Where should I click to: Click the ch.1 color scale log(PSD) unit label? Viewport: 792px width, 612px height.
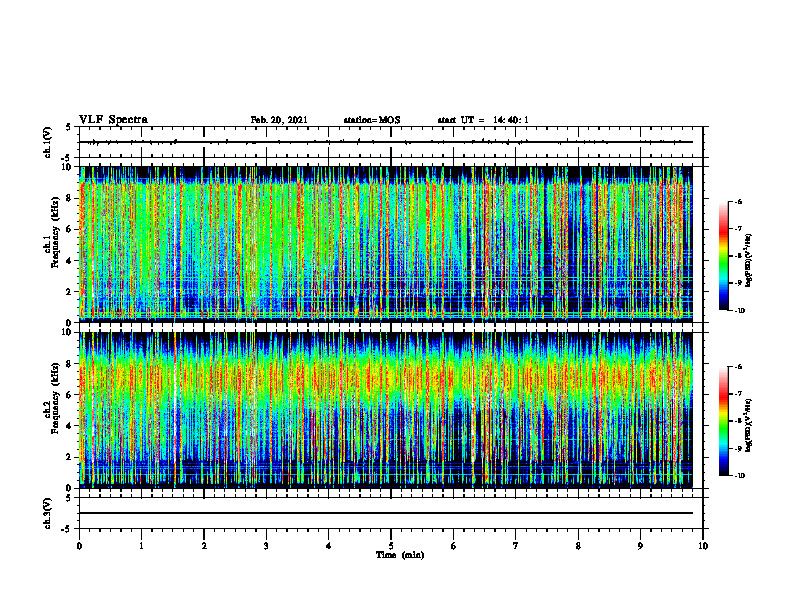749,260
